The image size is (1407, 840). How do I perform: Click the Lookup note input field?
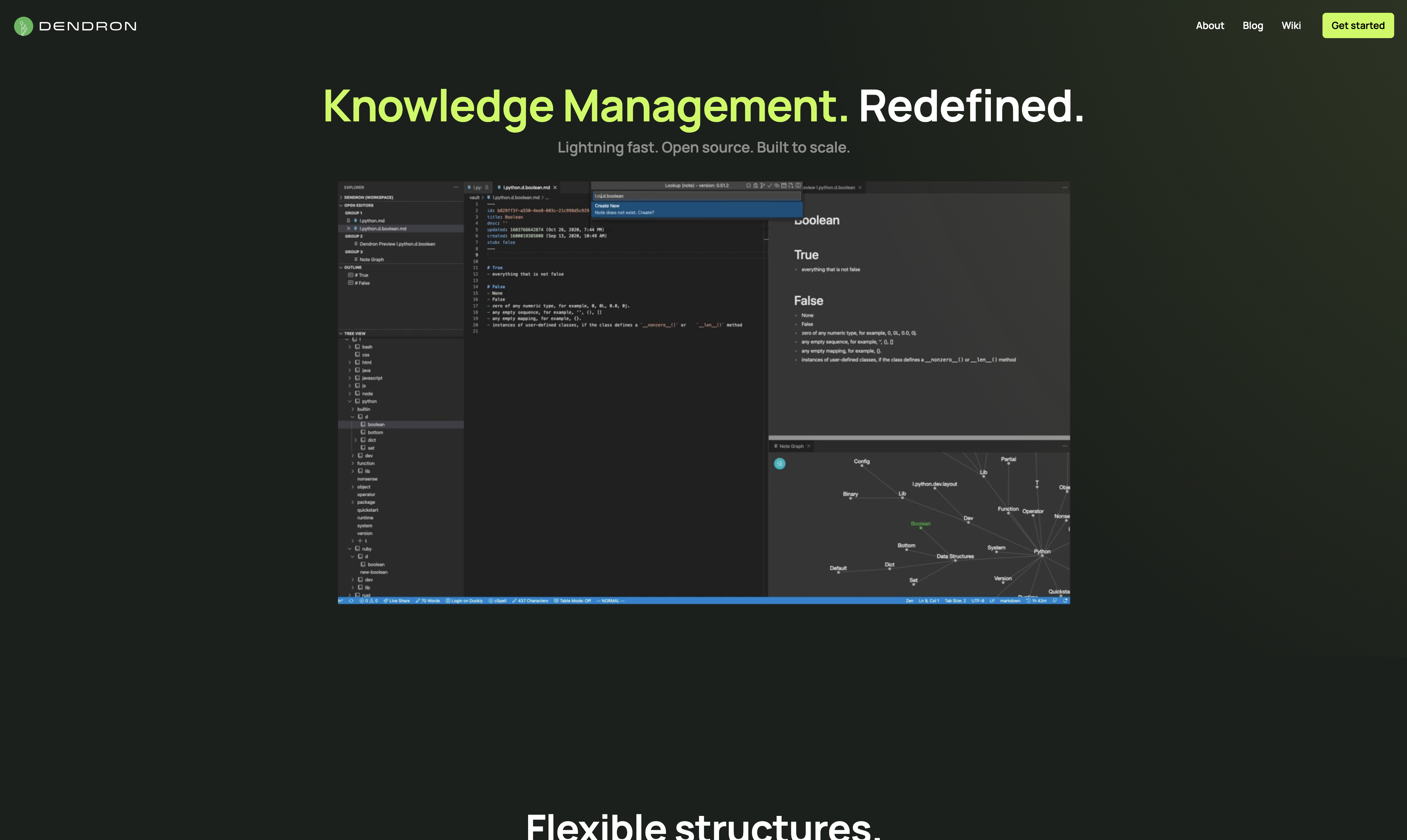[x=696, y=196]
